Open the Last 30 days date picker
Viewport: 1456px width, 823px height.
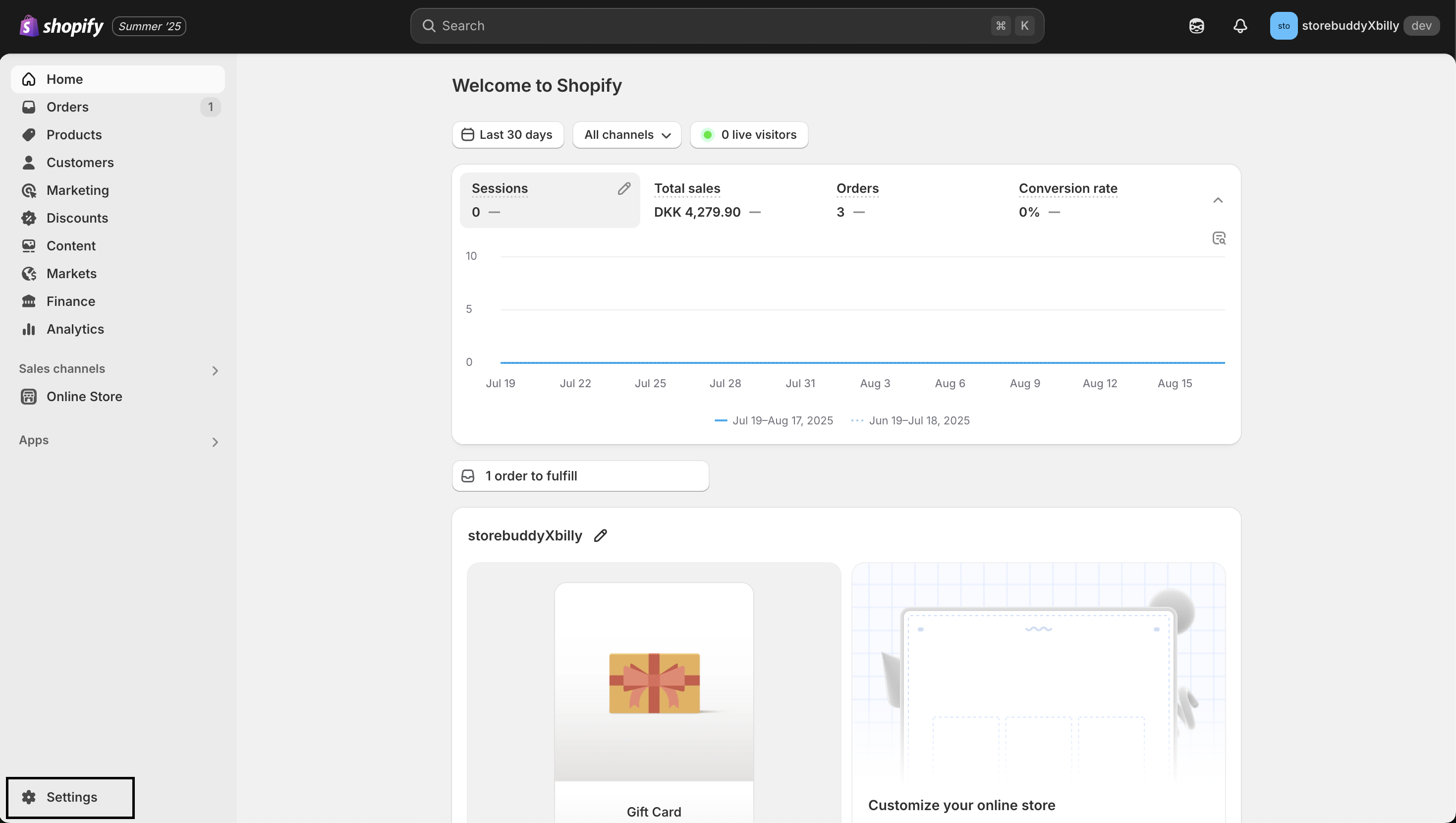click(x=507, y=135)
